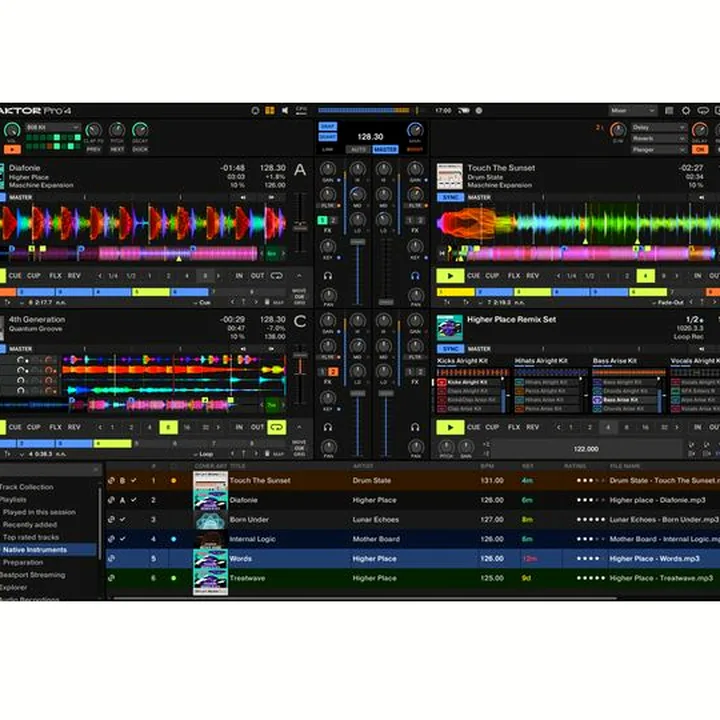Click loop IN on deck A
The height and width of the screenshot is (720, 720).
239,276
